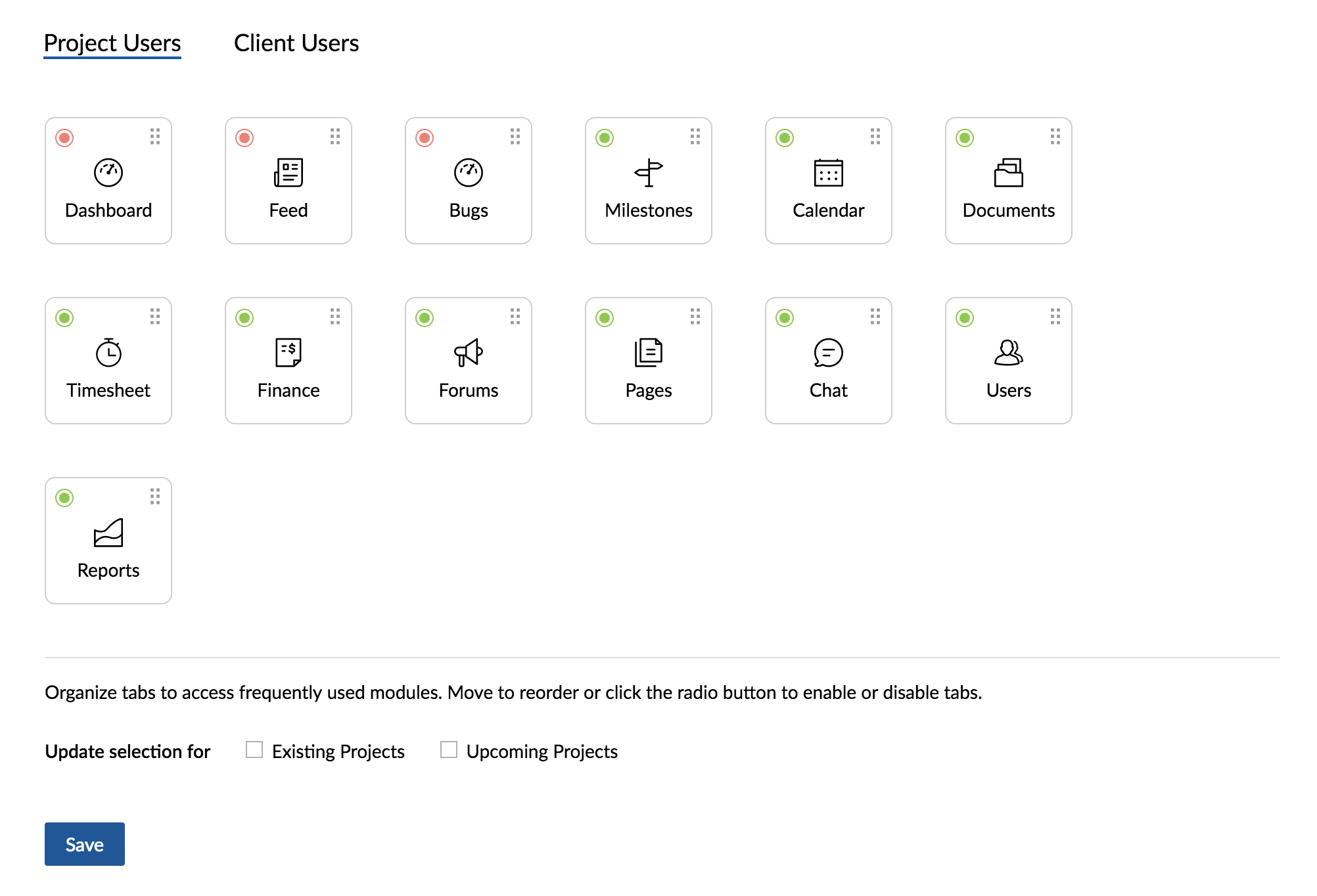This screenshot has width=1317, height=896.
Task: Click the Reports chart icon
Action: [x=108, y=533]
